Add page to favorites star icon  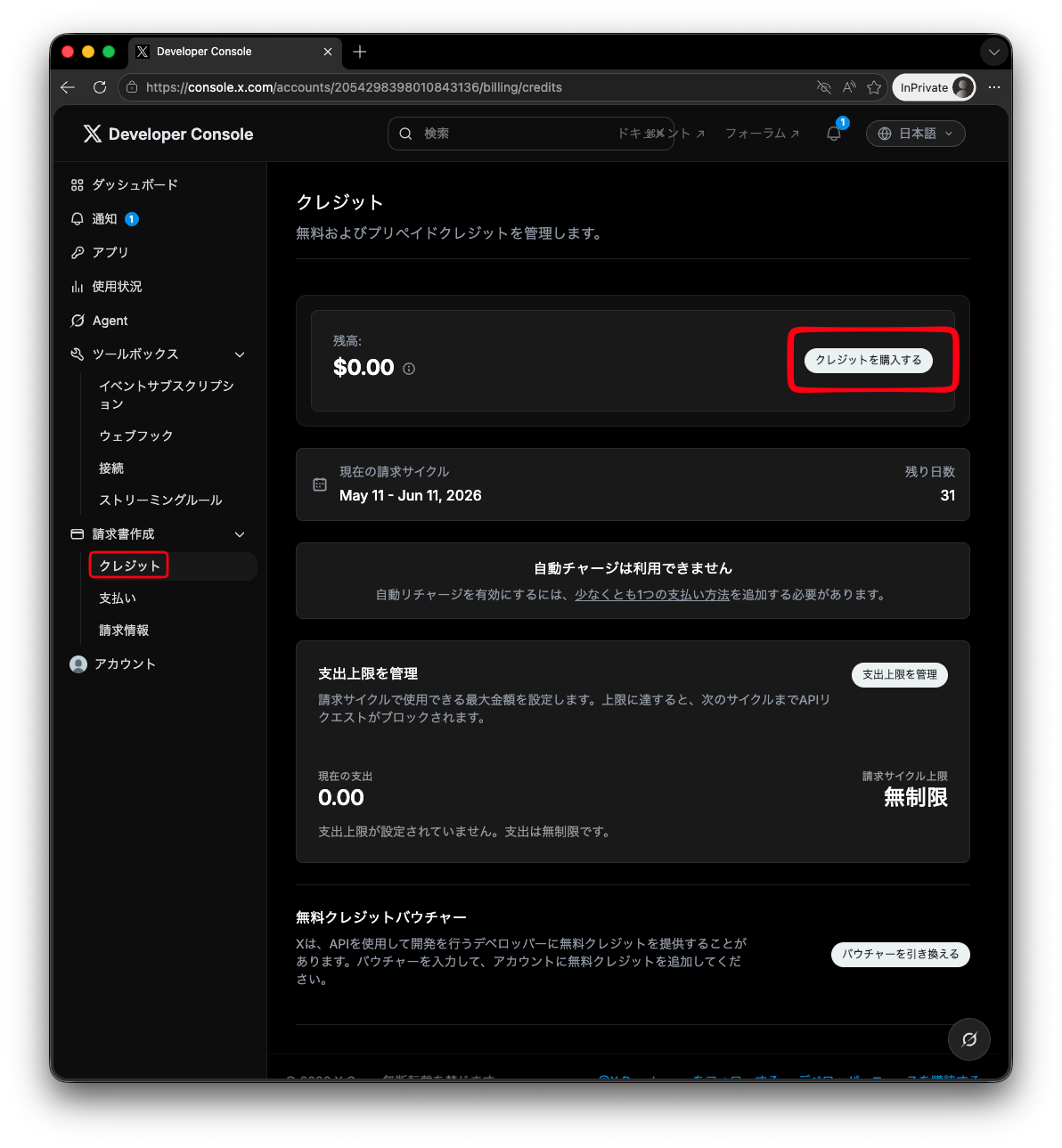[874, 87]
